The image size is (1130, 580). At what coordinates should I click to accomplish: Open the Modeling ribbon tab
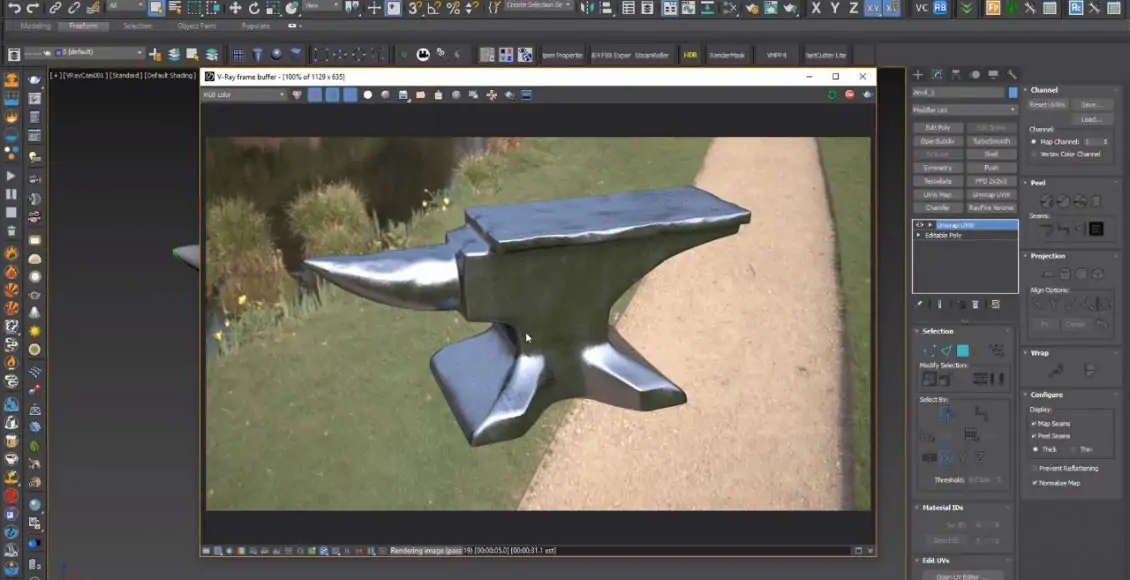[36, 26]
